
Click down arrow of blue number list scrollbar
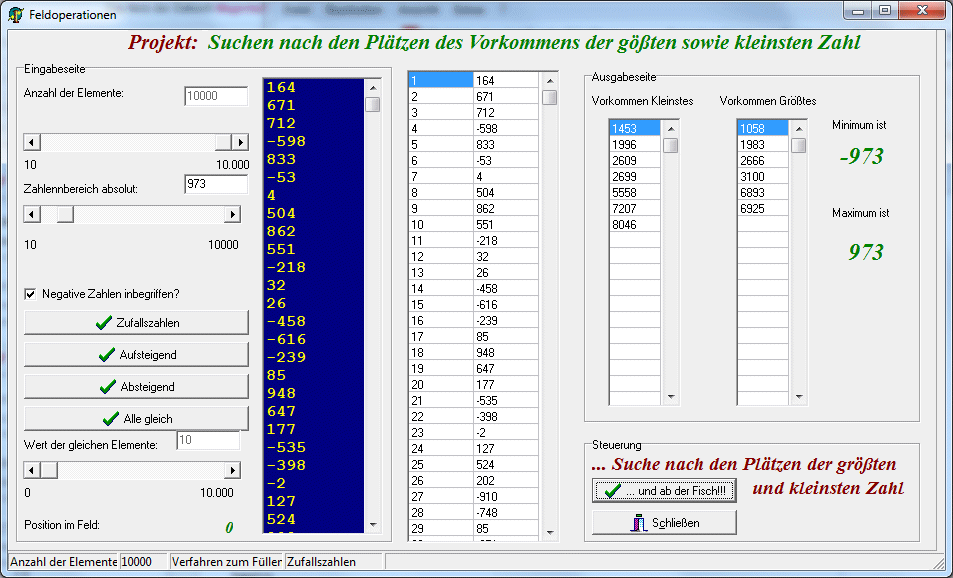coord(373,525)
